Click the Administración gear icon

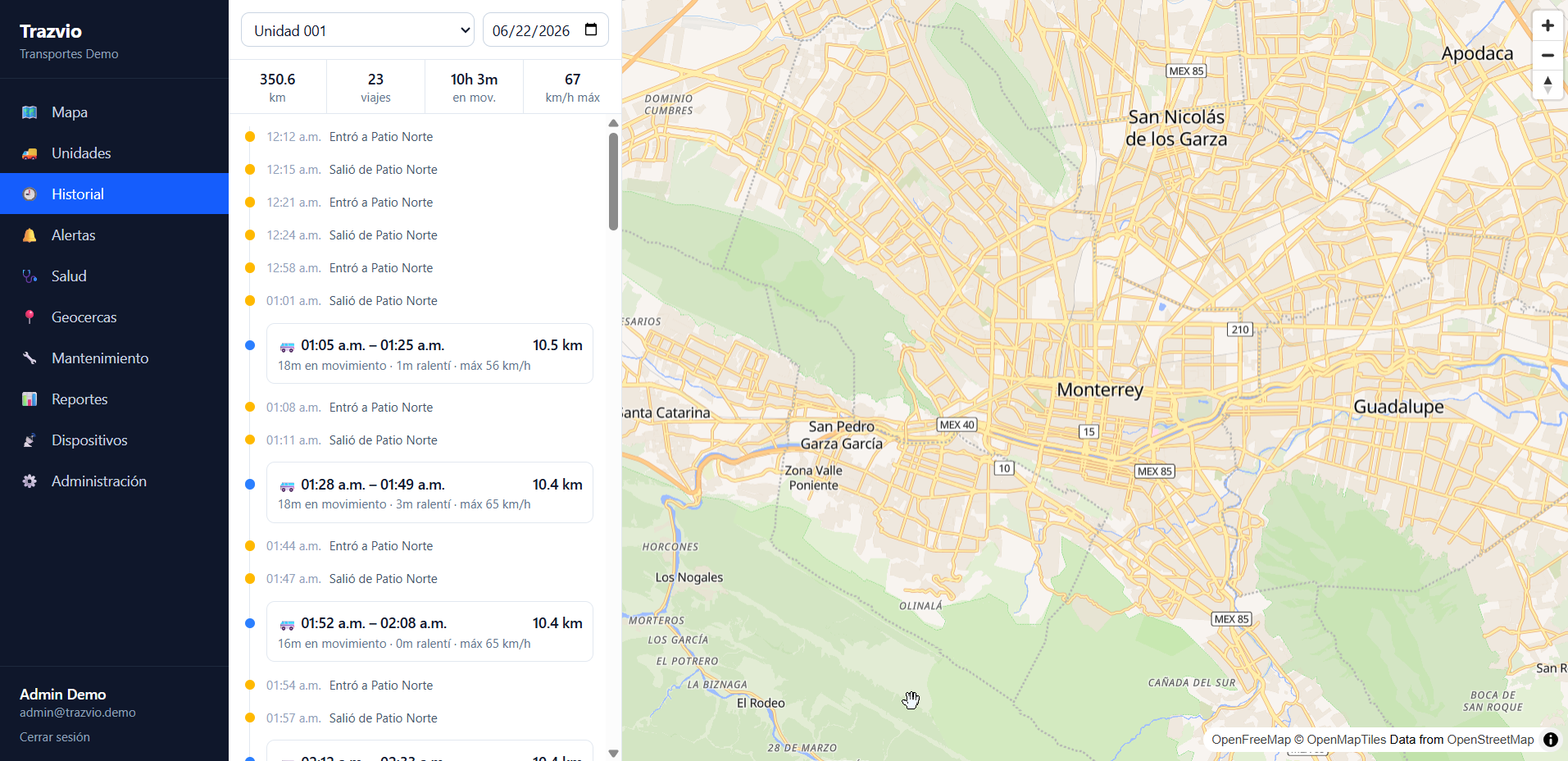click(30, 481)
